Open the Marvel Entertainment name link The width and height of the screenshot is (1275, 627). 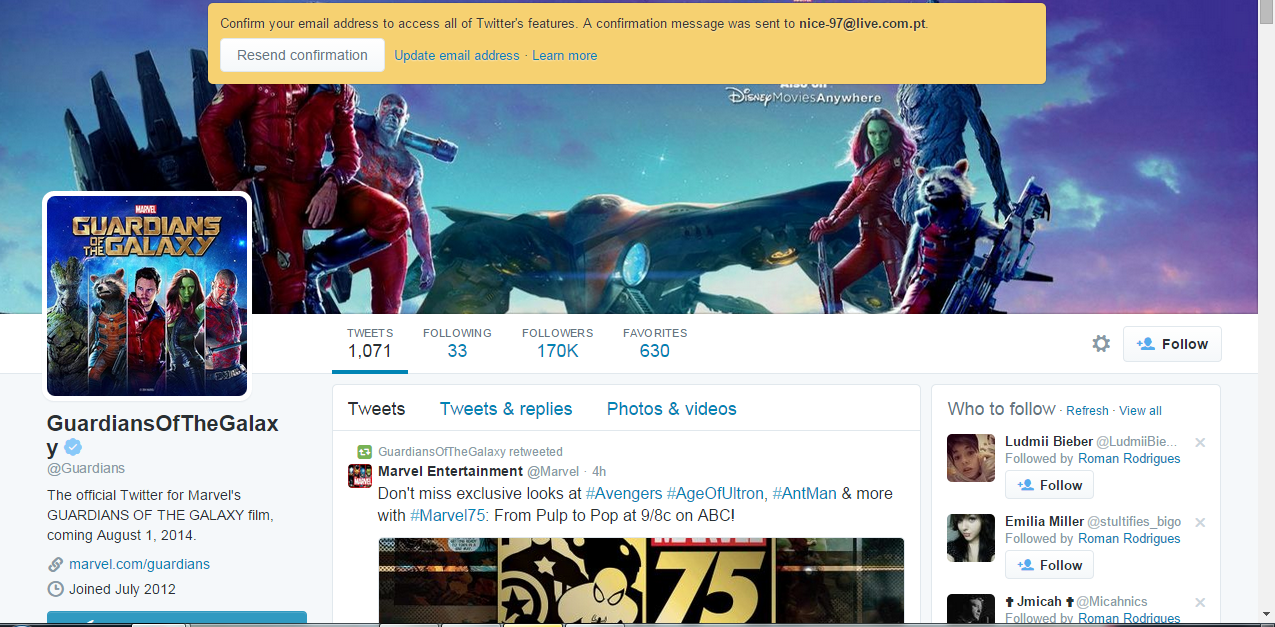coord(450,471)
